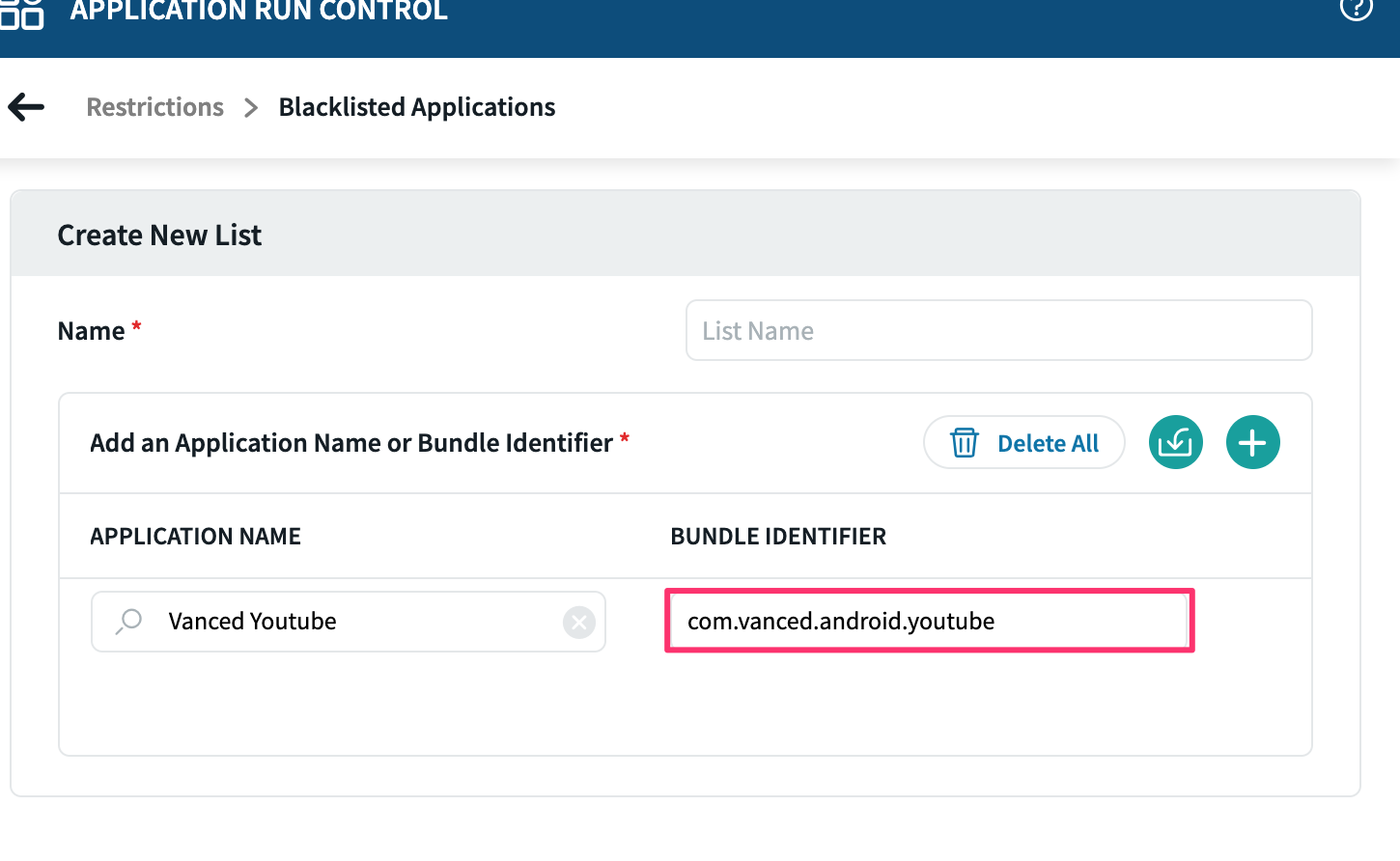Go to Restrictions breadcrumb
The height and width of the screenshot is (861, 1400).
154,107
